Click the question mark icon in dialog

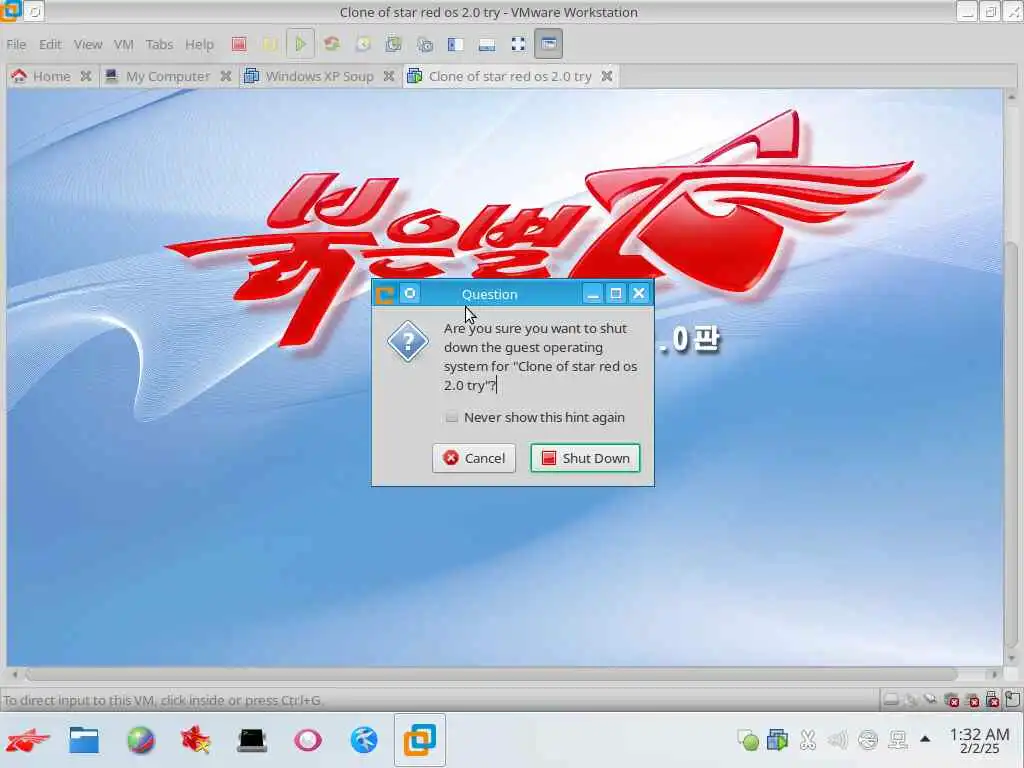(408, 342)
